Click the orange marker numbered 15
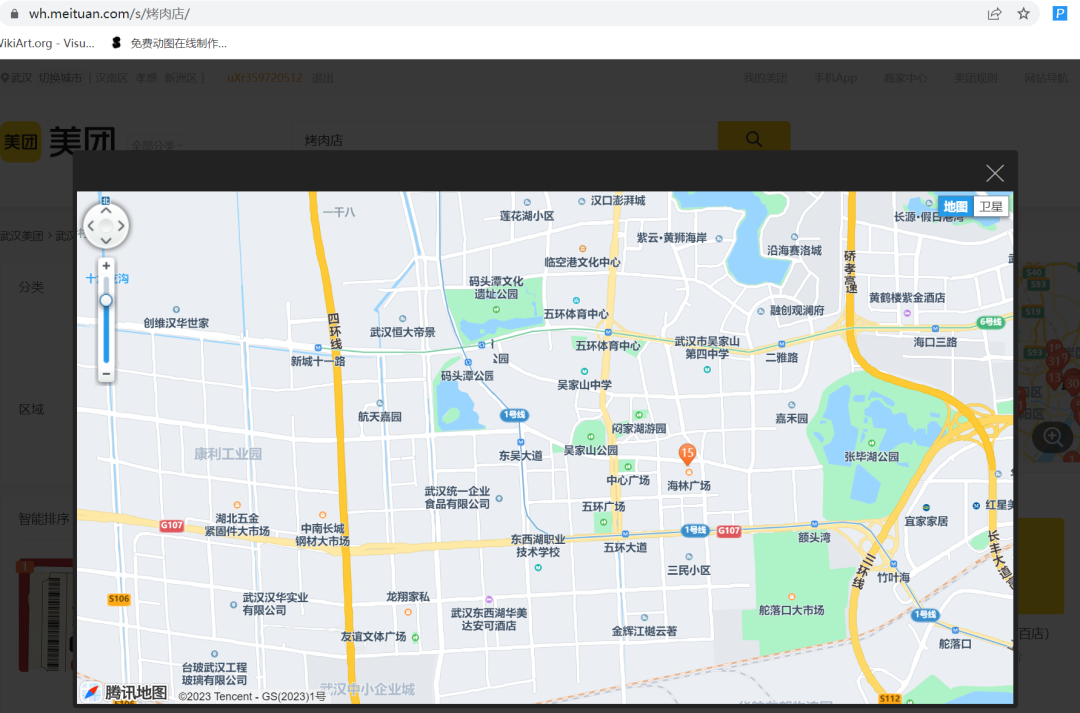Viewport: 1080px width, 713px height. [687, 453]
